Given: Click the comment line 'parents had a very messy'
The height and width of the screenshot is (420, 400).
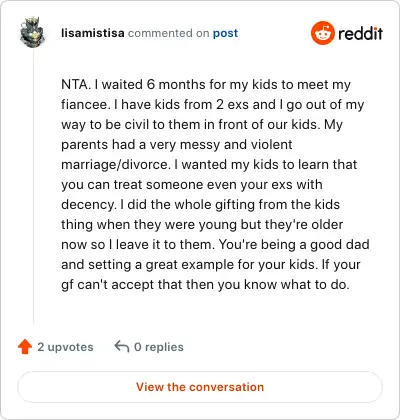Looking at the screenshot, I should pyautogui.click(x=177, y=145).
